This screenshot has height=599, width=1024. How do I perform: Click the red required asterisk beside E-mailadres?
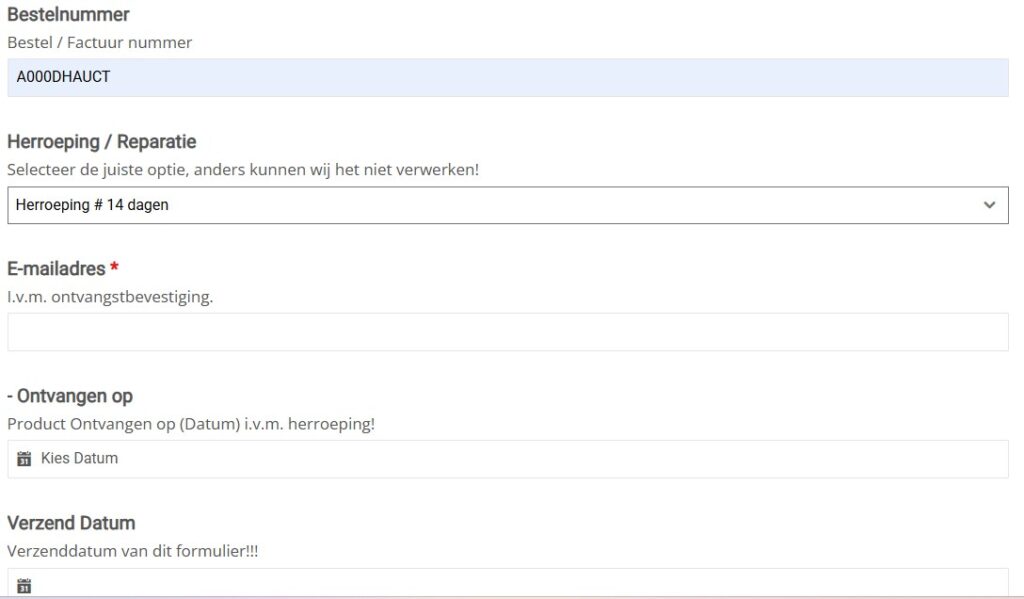[x=114, y=269]
